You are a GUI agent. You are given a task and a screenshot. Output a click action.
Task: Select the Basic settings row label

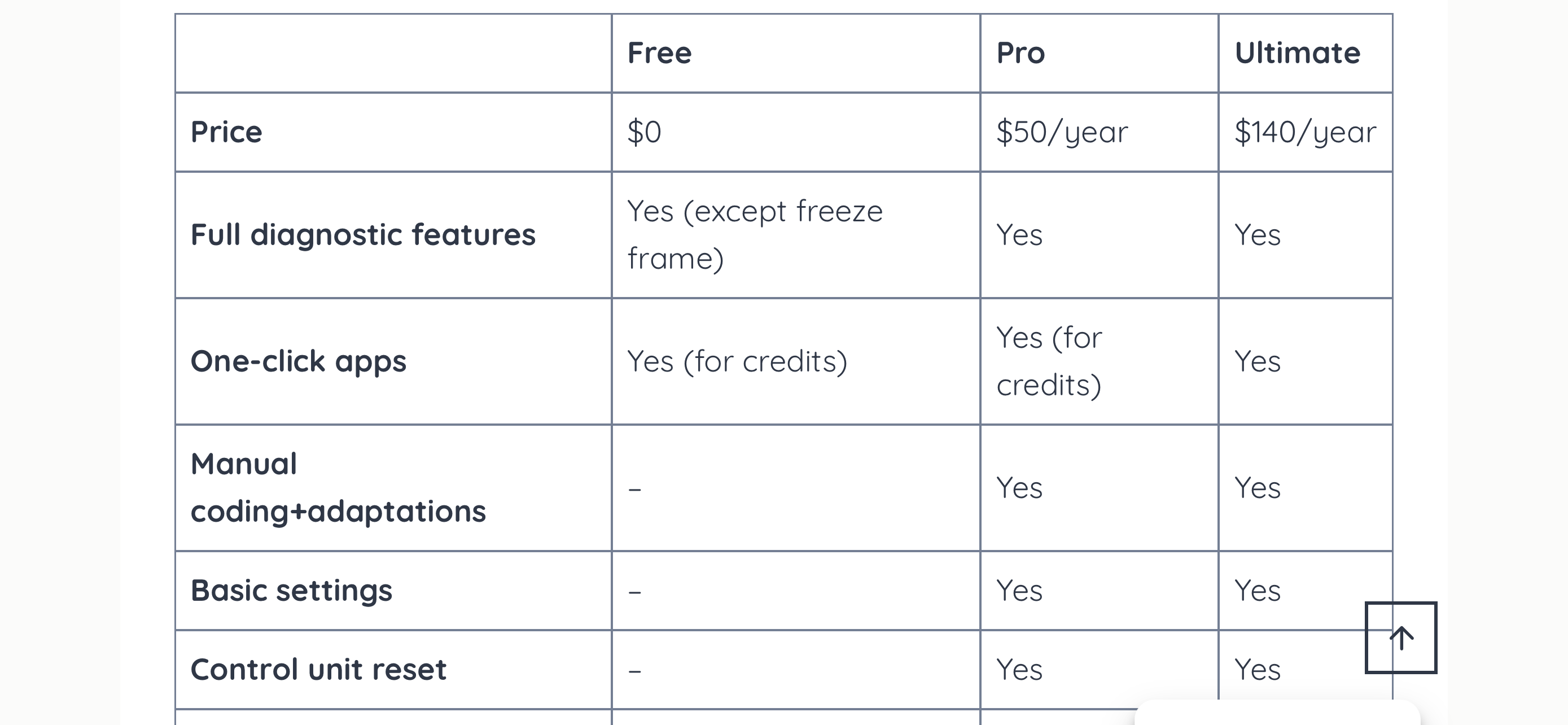[291, 591]
